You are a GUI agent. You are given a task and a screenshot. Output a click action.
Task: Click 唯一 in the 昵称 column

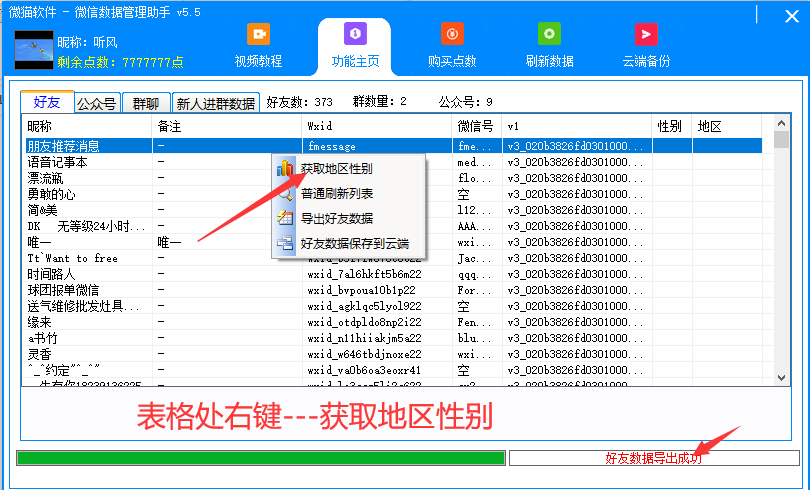[39, 242]
